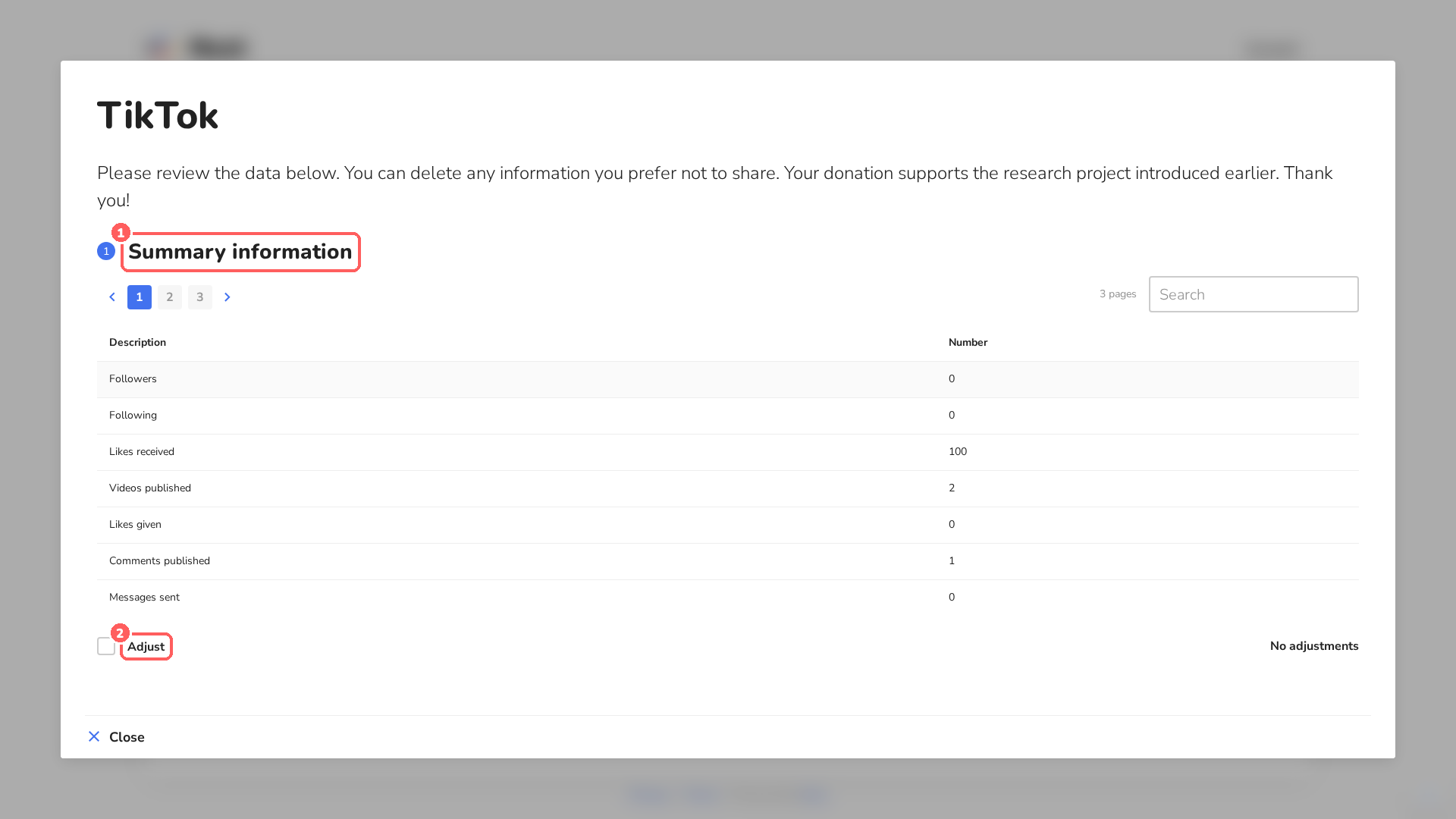Image resolution: width=1456 pixels, height=819 pixels.
Task: Enable the Adjust checkbox
Action: coord(106,646)
